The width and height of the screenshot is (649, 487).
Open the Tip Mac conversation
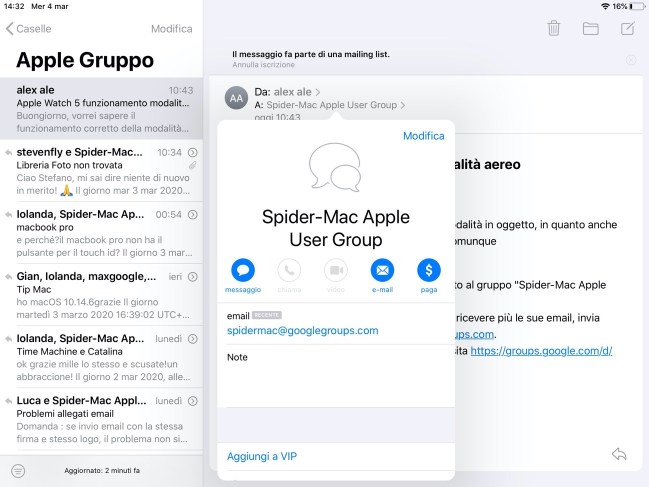point(101,295)
